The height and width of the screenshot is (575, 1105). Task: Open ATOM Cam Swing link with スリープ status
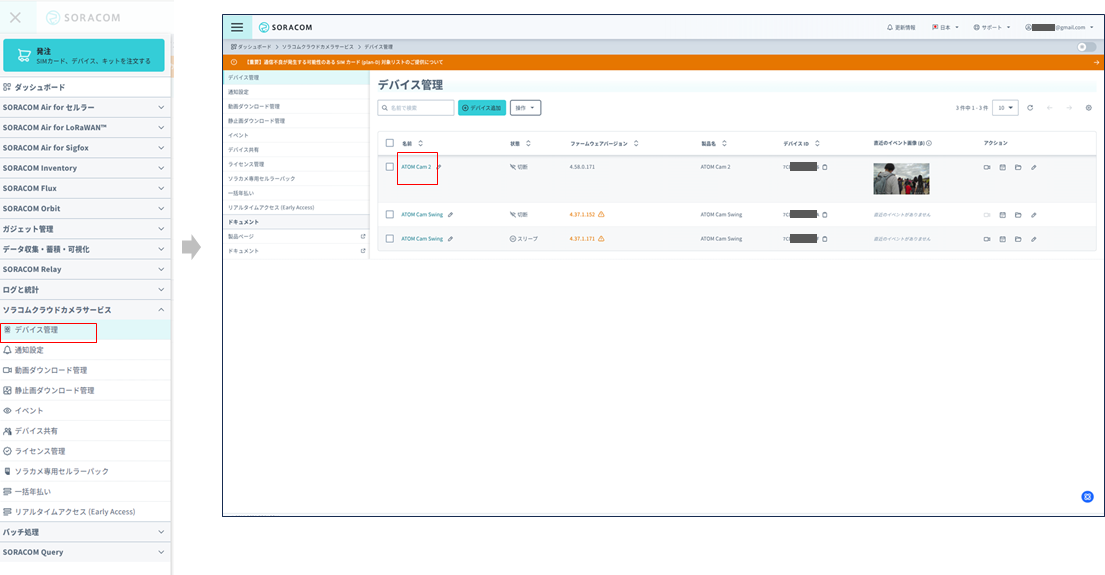pyautogui.click(x=422, y=239)
